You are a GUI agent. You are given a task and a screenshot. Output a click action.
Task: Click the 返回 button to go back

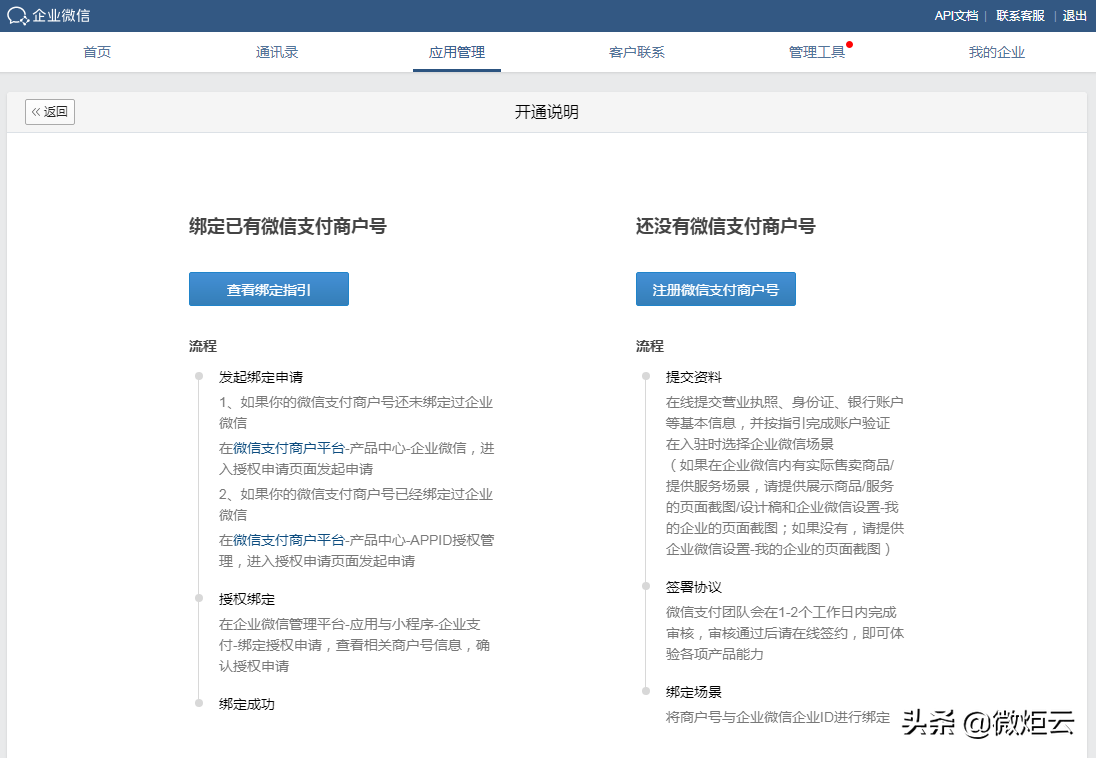click(50, 112)
